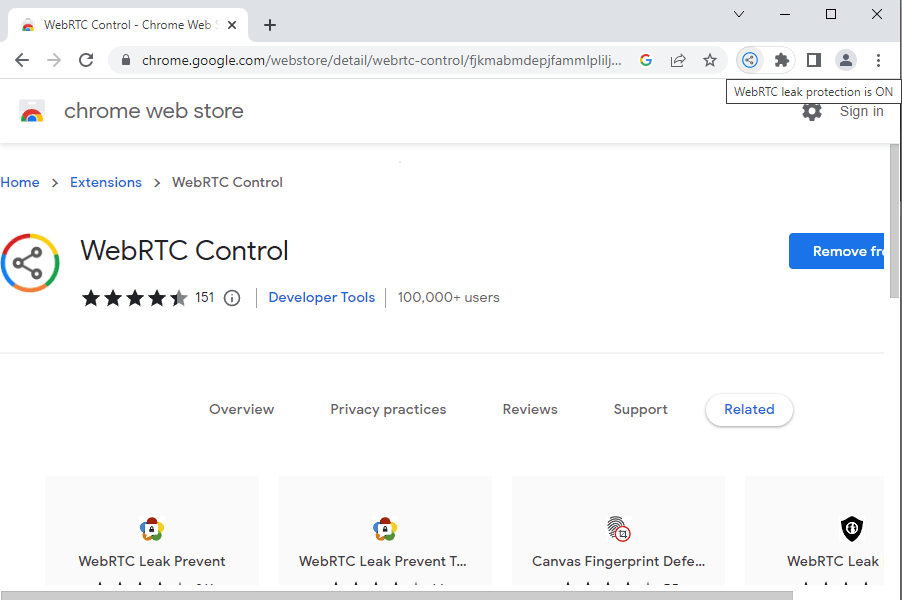This screenshot has height=600, width=902.
Task: Switch to the Reviews tab
Action: pyautogui.click(x=530, y=410)
